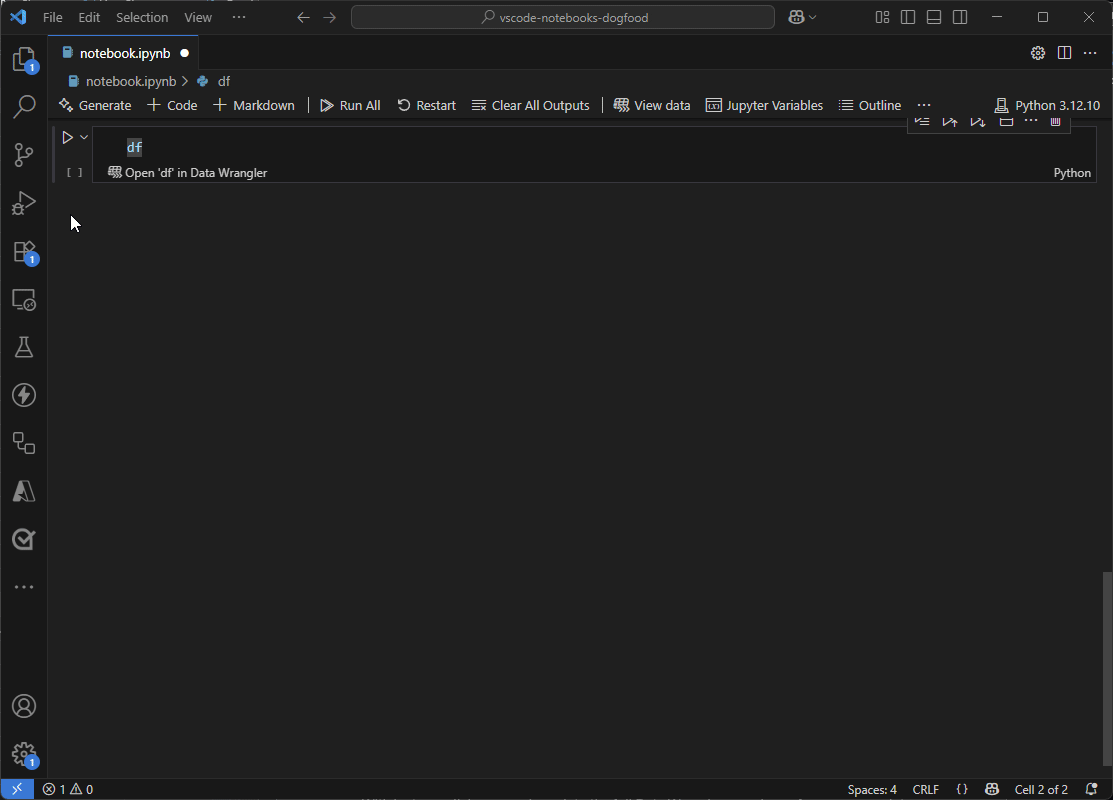Customize layout from title bar

(x=882, y=17)
